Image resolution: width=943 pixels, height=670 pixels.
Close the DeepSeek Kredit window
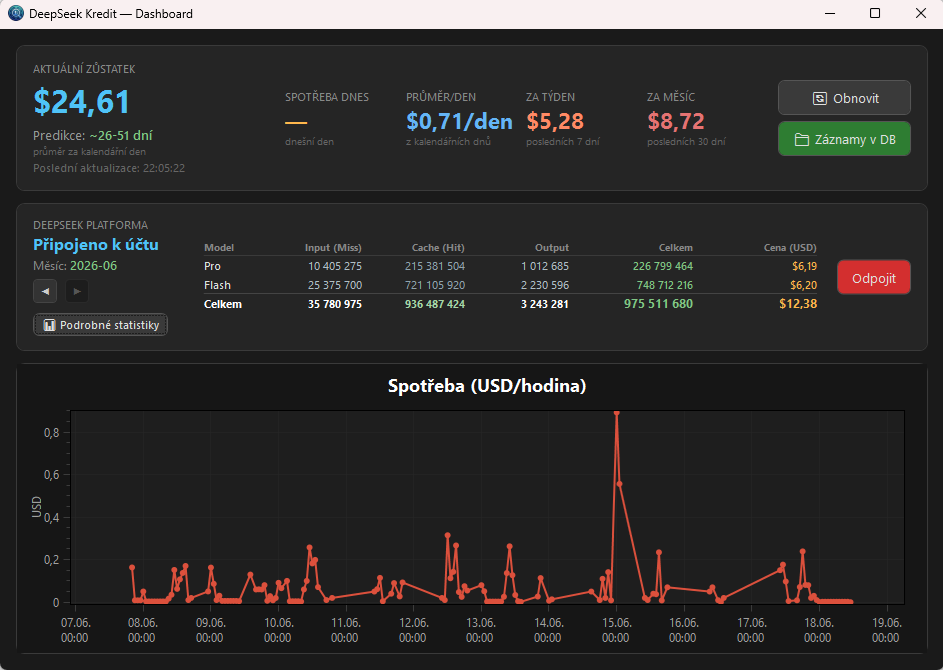(921, 13)
